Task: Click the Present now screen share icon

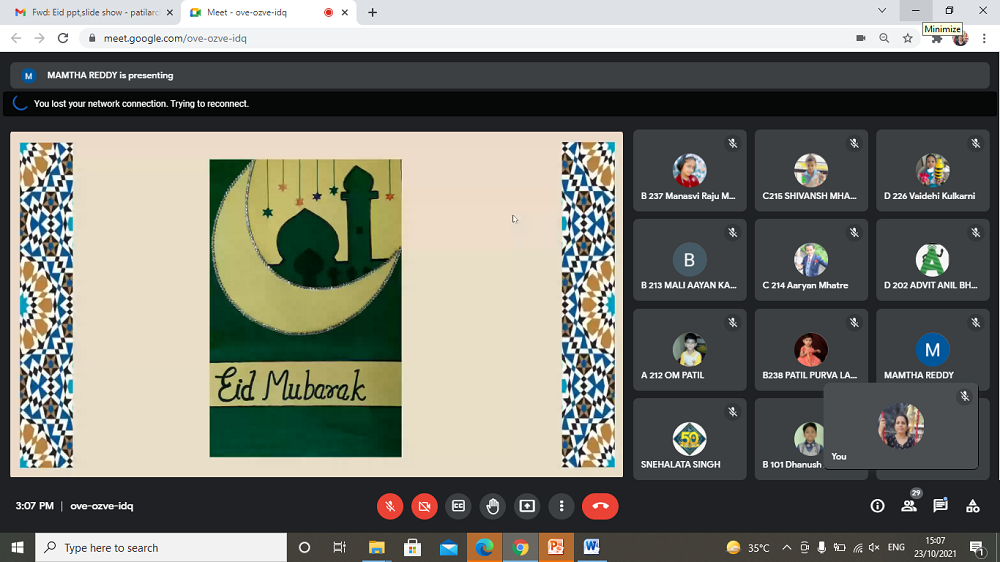Action: 527,506
